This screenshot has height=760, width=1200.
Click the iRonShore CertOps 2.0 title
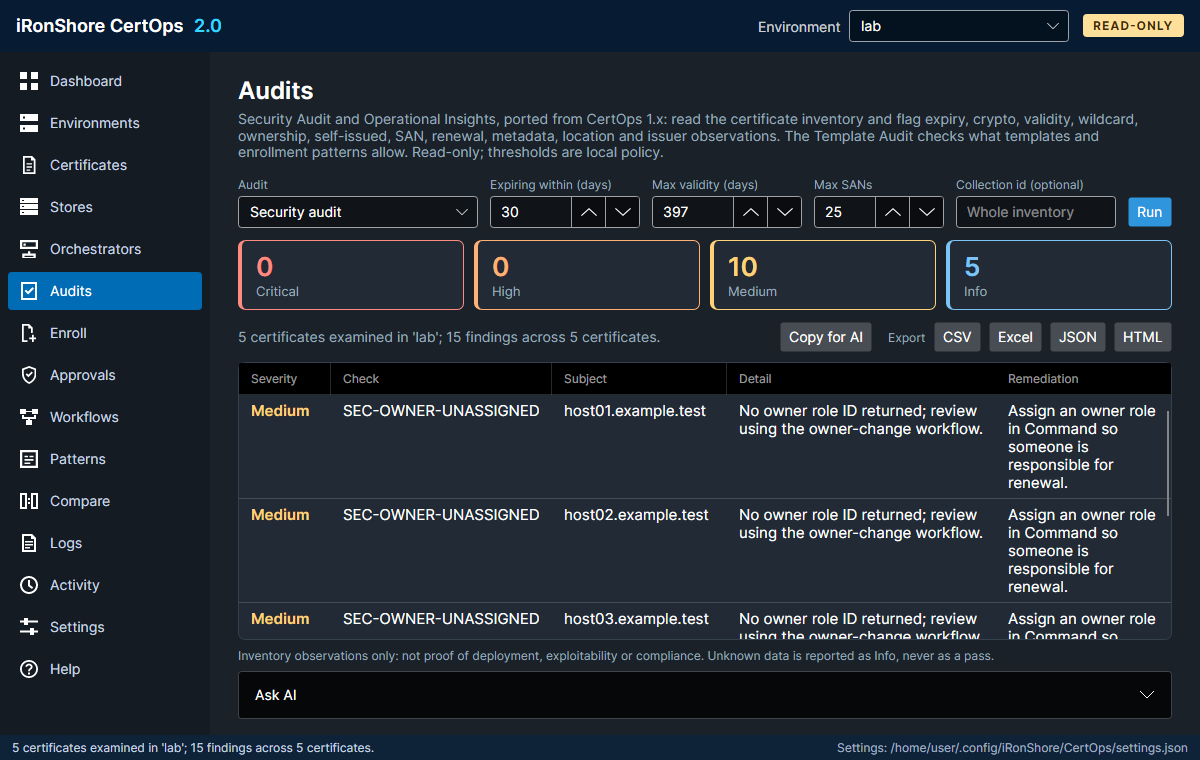point(119,26)
